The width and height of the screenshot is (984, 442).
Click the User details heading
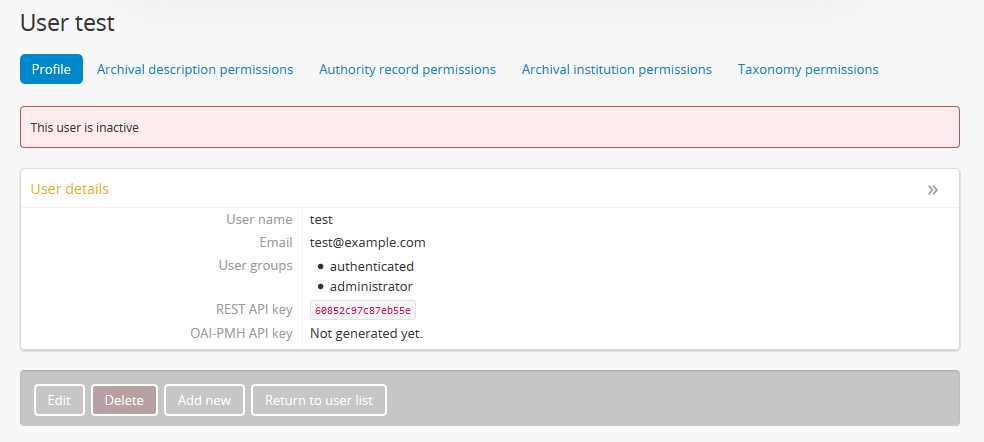[x=70, y=189]
